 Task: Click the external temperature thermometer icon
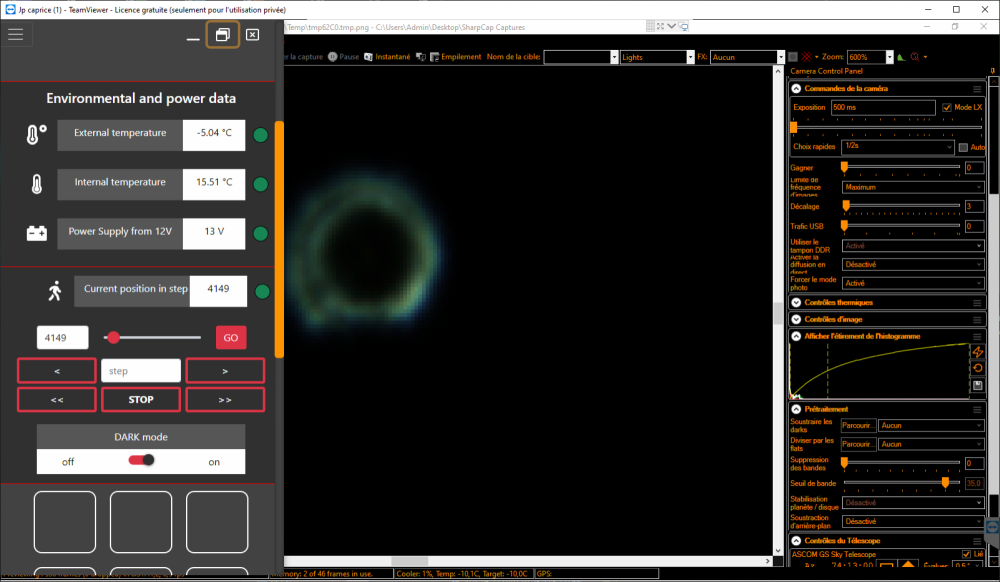pos(36,134)
